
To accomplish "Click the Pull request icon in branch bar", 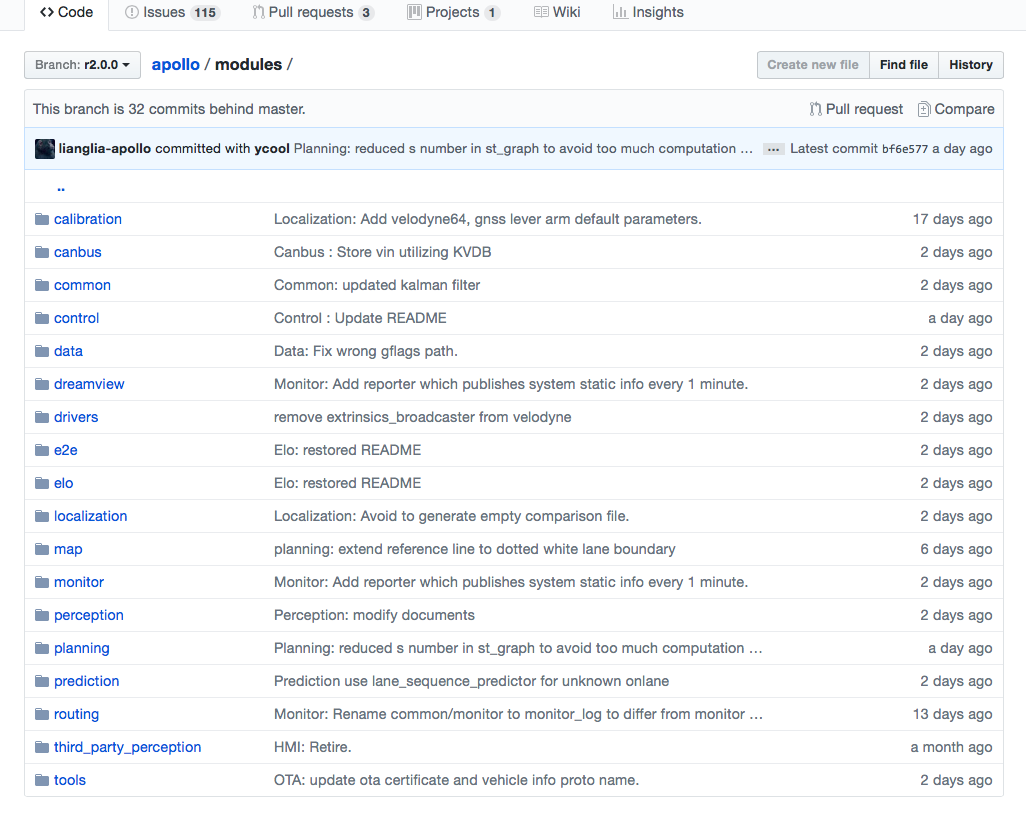I will 816,109.
